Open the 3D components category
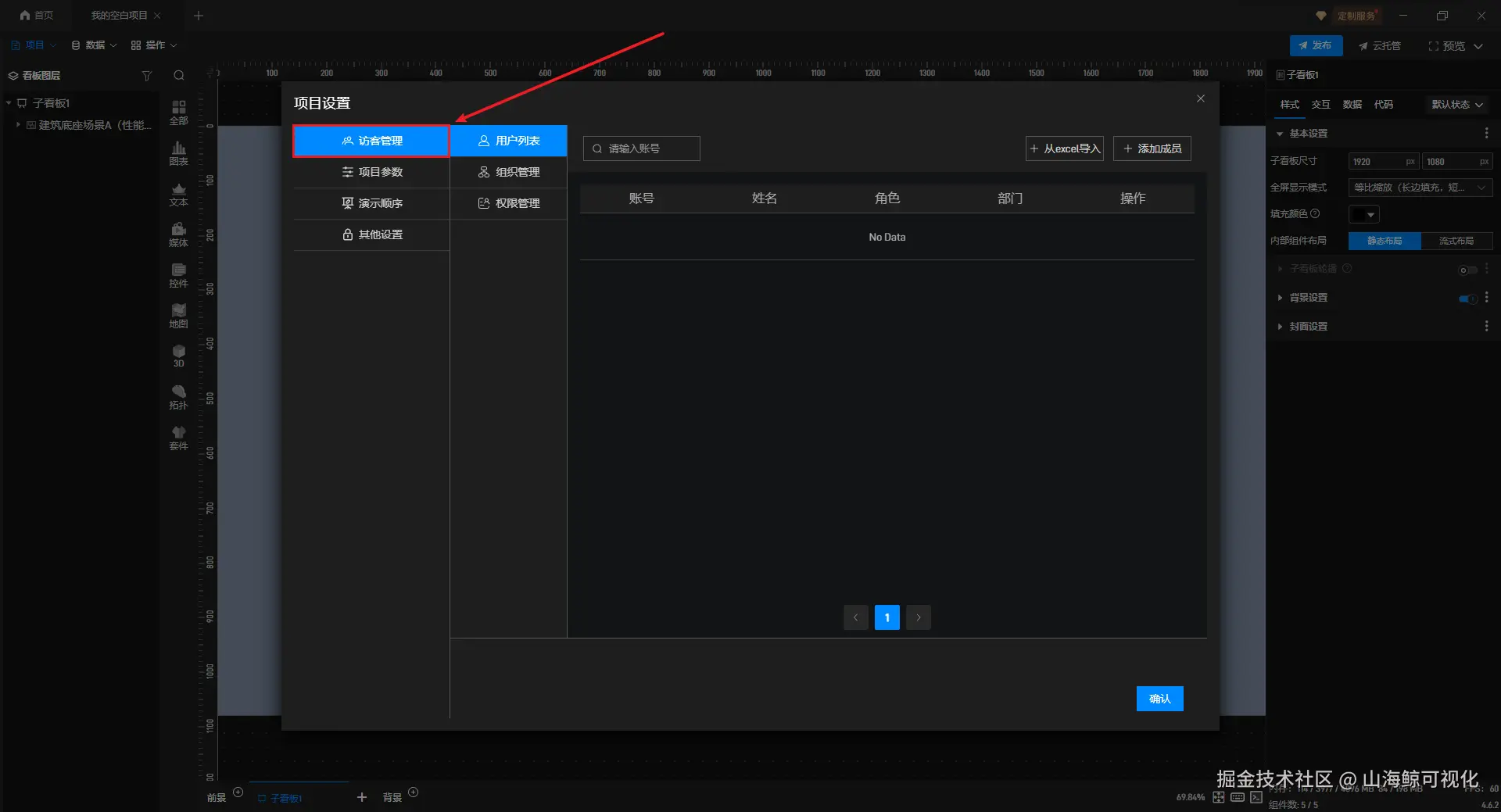Screen dimensions: 1501x812 click(x=179, y=356)
